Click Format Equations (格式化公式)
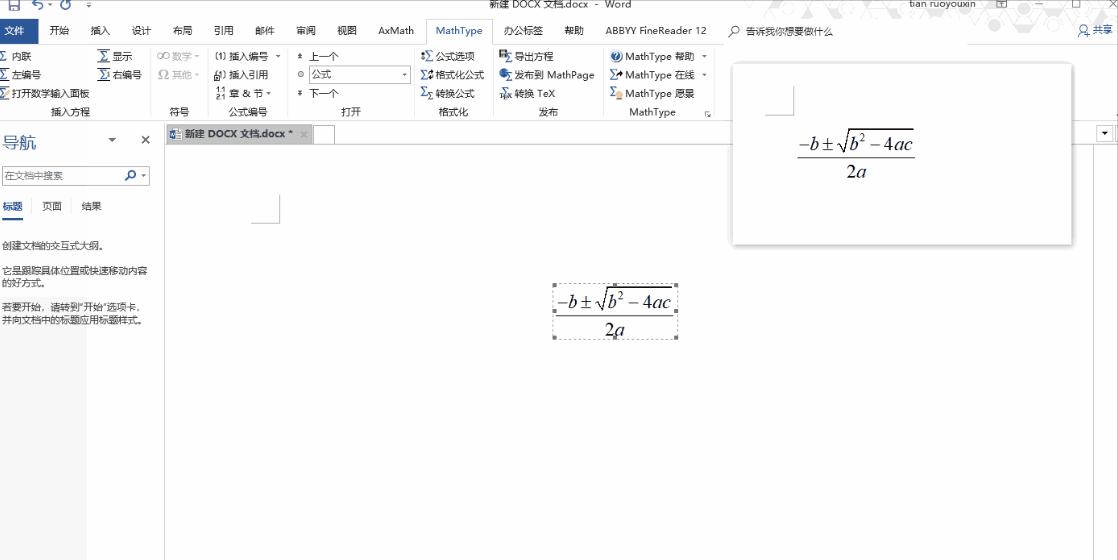The image size is (1118, 560). coord(452,74)
